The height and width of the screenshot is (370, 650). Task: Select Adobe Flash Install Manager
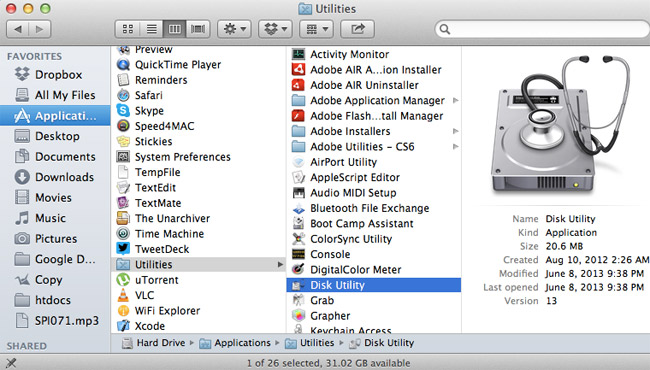pyautogui.click(x=374, y=116)
